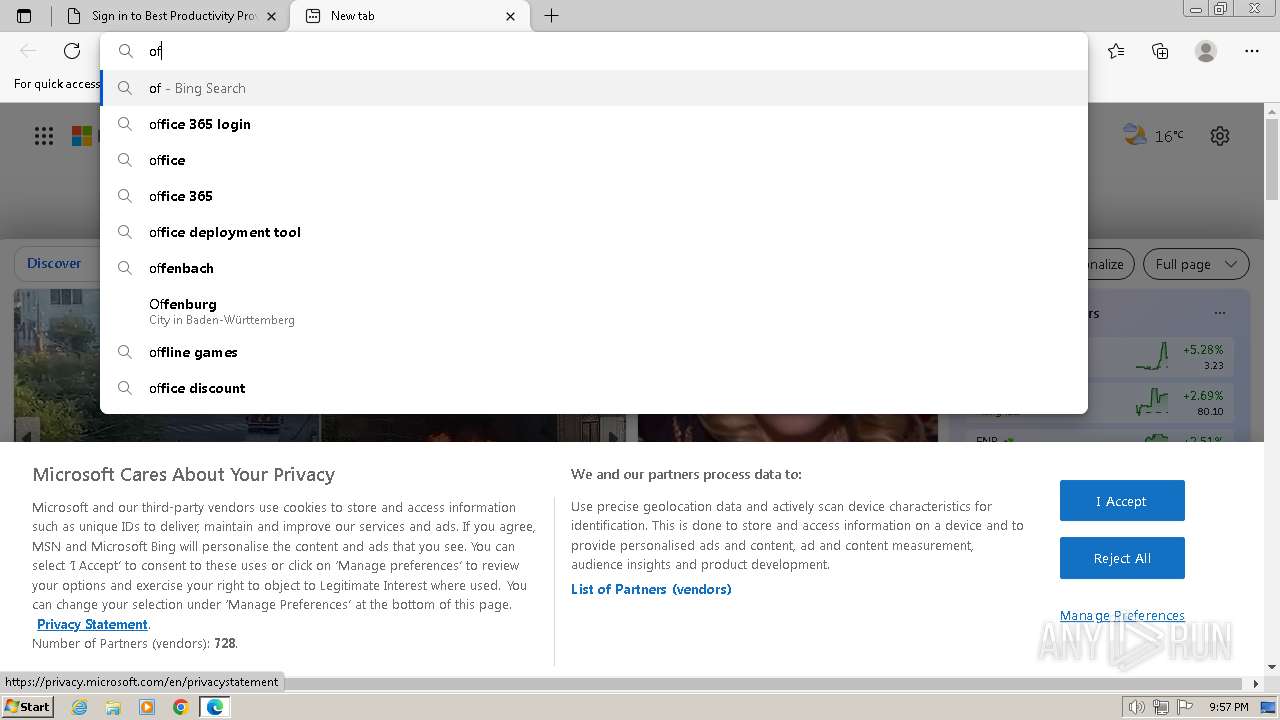Close the 'Sign in to Best Productivity' tab
1280x720 pixels.
pos(272,16)
